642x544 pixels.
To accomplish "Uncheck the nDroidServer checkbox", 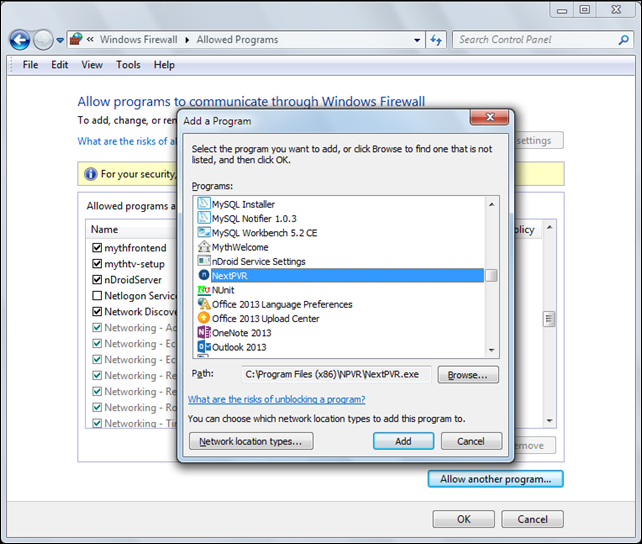I will point(97,279).
